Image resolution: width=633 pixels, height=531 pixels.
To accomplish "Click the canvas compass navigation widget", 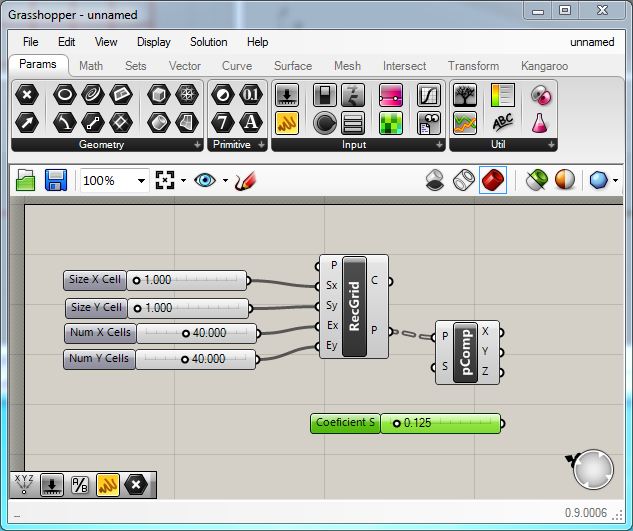I will 593,470.
